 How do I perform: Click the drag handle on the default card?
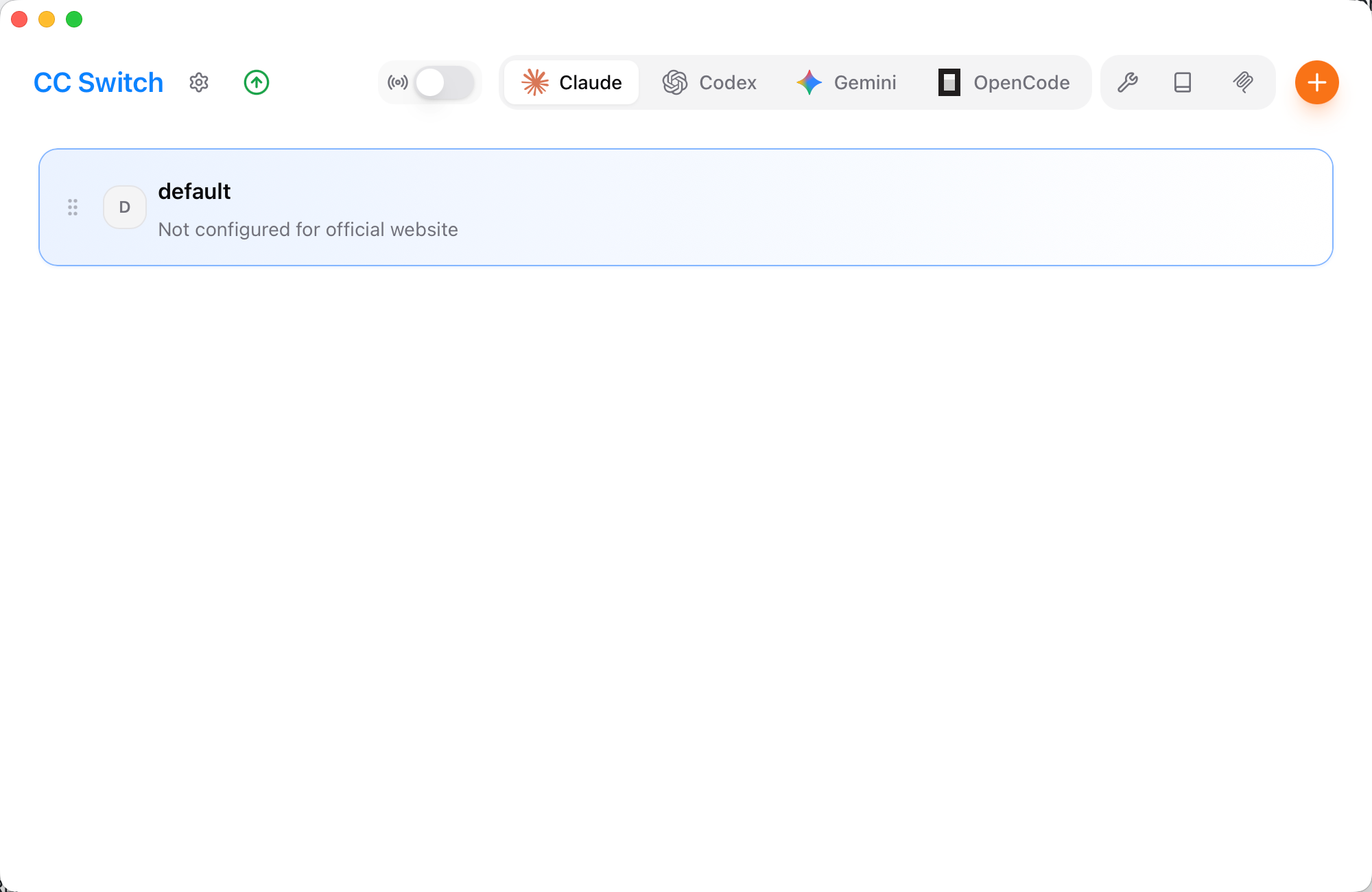73,207
